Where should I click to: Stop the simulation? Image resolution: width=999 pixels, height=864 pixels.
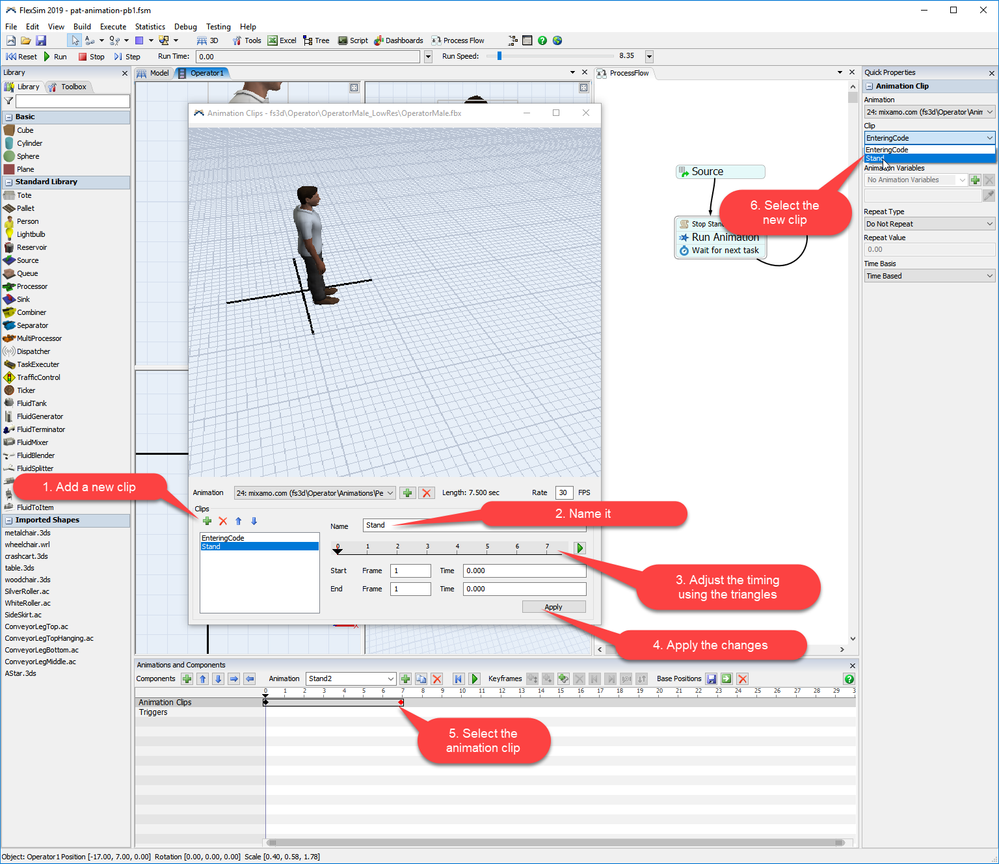click(x=91, y=57)
